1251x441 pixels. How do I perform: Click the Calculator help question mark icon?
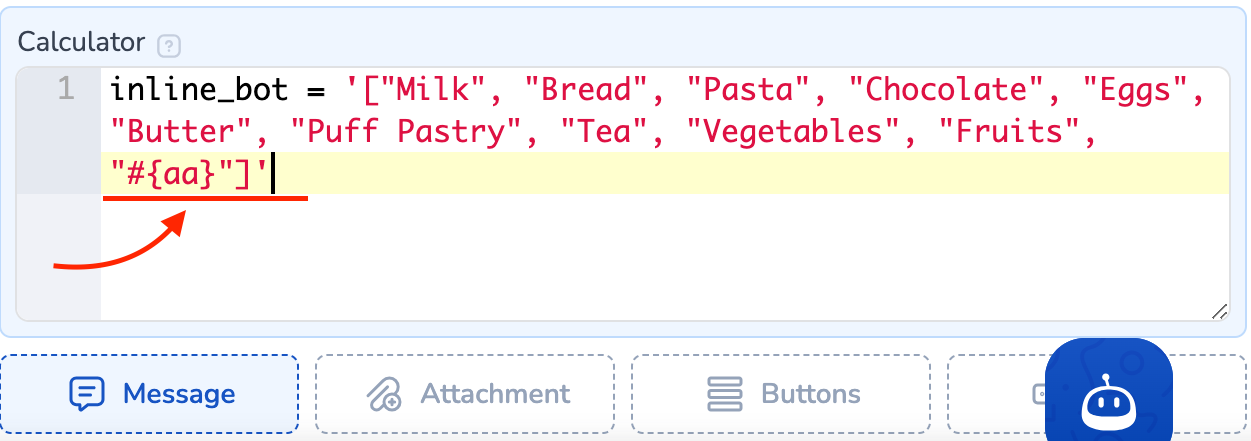pyautogui.click(x=169, y=45)
